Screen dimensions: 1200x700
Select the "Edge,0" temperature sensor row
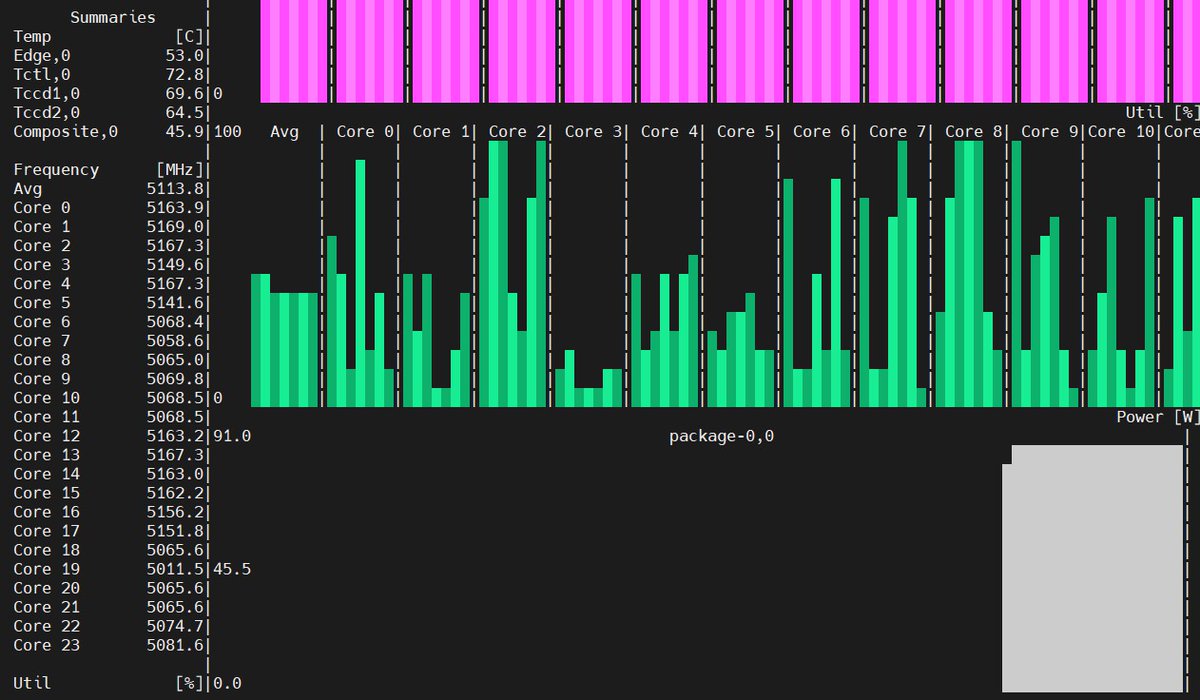pos(108,55)
